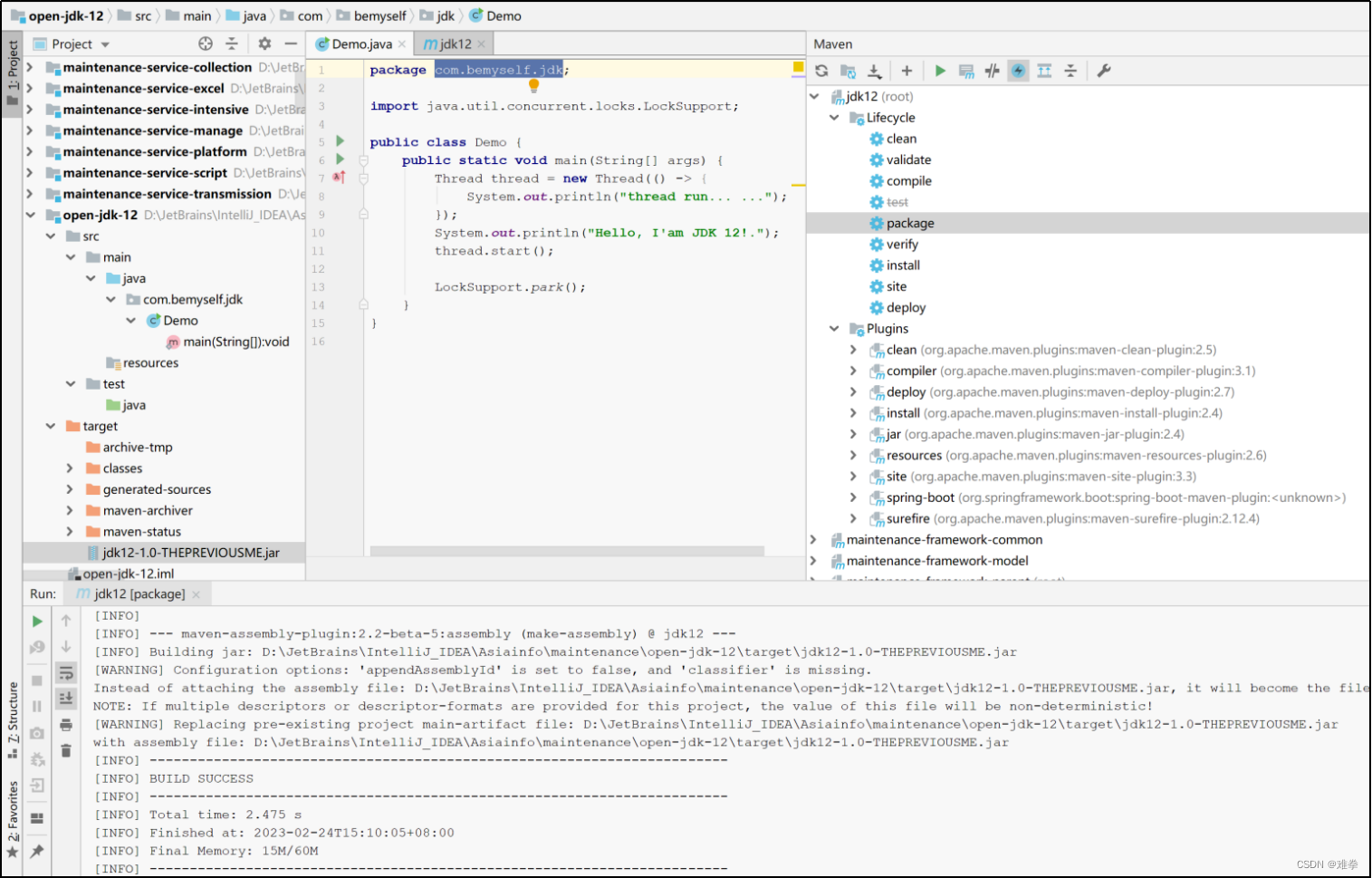Run Maven build green play icon
Viewport: 1372px width, 878px height.
point(940,71)
